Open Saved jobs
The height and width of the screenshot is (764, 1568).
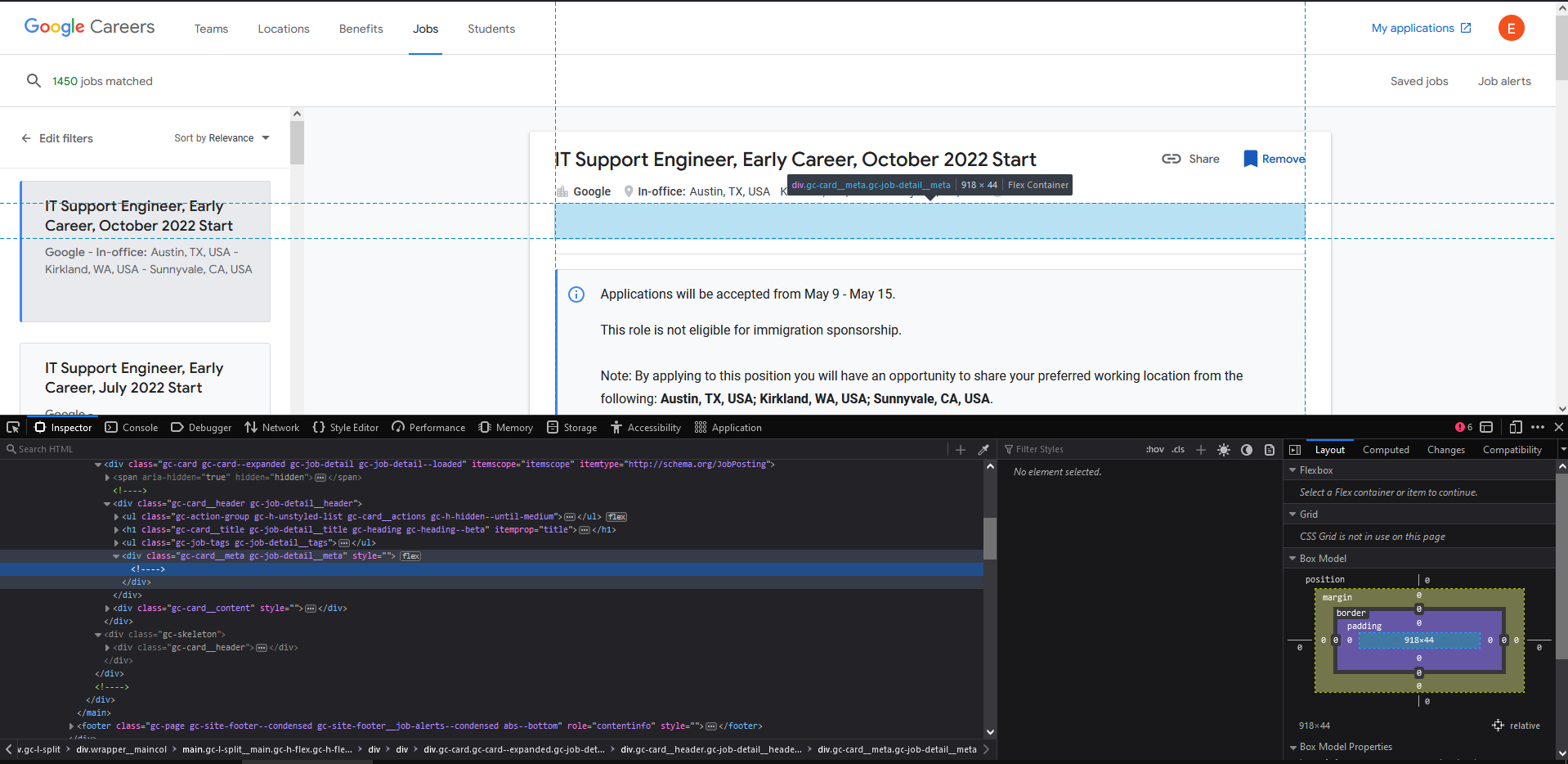click(x=1418, y=81)
